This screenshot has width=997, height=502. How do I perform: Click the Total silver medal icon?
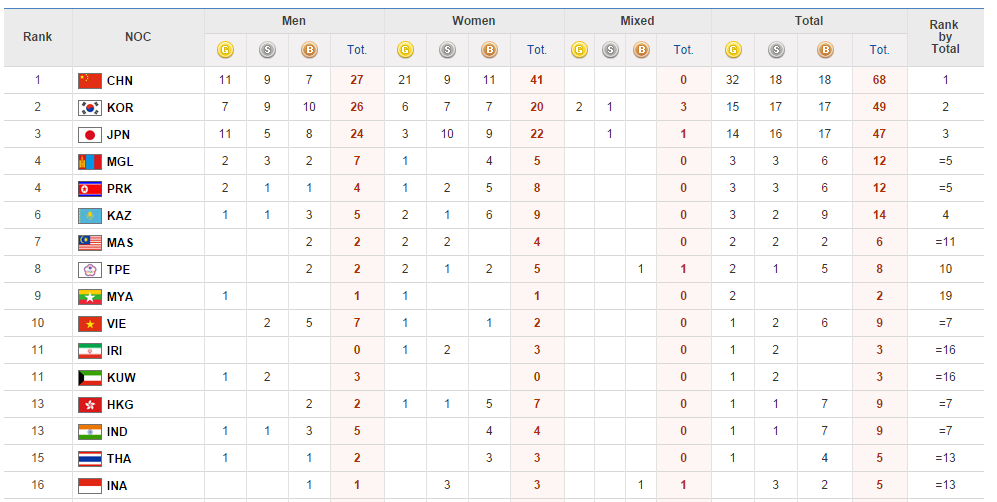click(776, 49)
